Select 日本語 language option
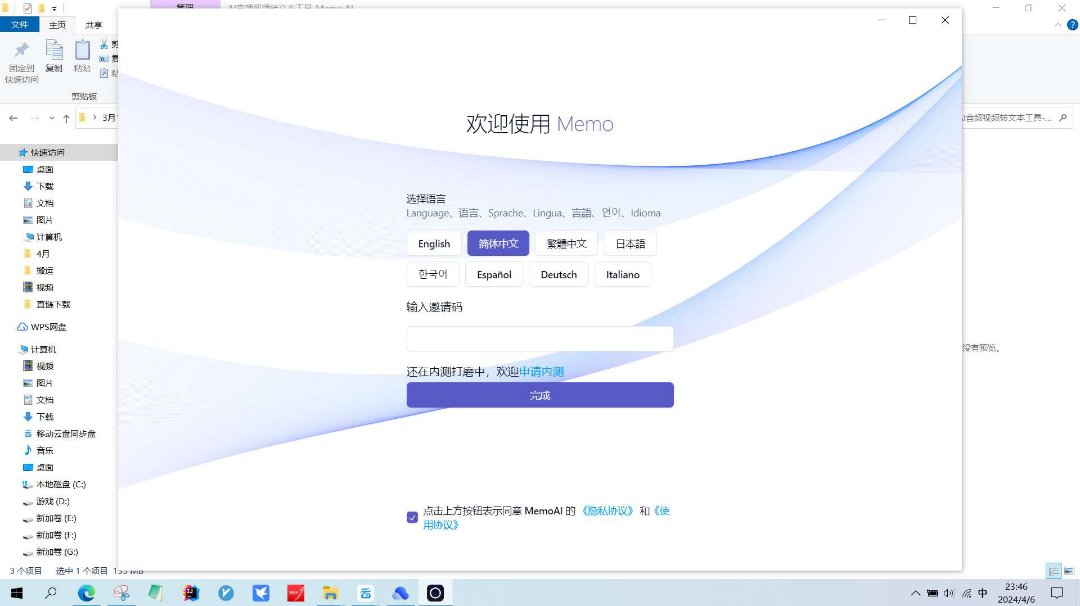This screenshot has height=606, width=1080. 630,244
